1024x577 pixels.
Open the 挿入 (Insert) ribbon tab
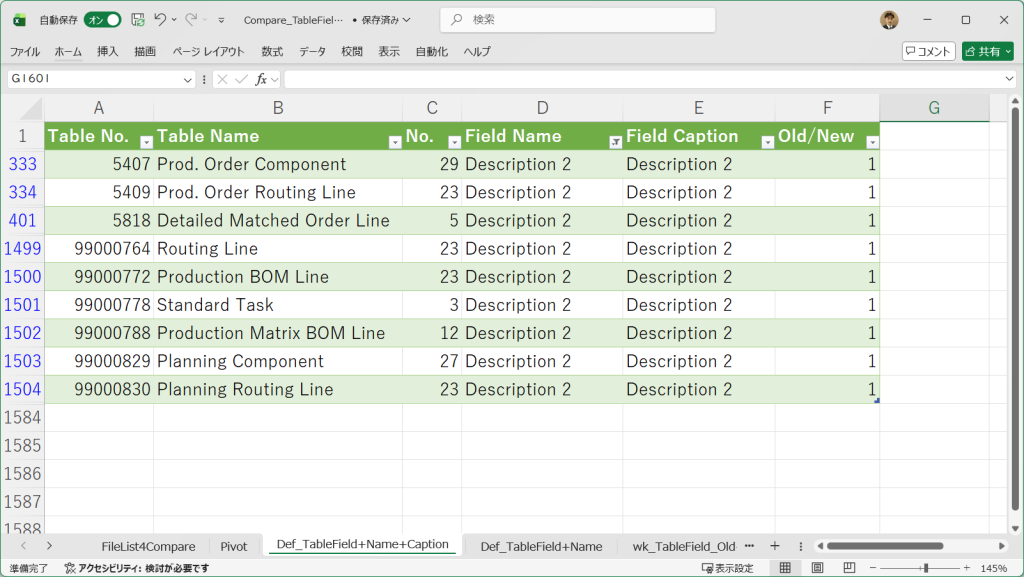coord(107,51)
